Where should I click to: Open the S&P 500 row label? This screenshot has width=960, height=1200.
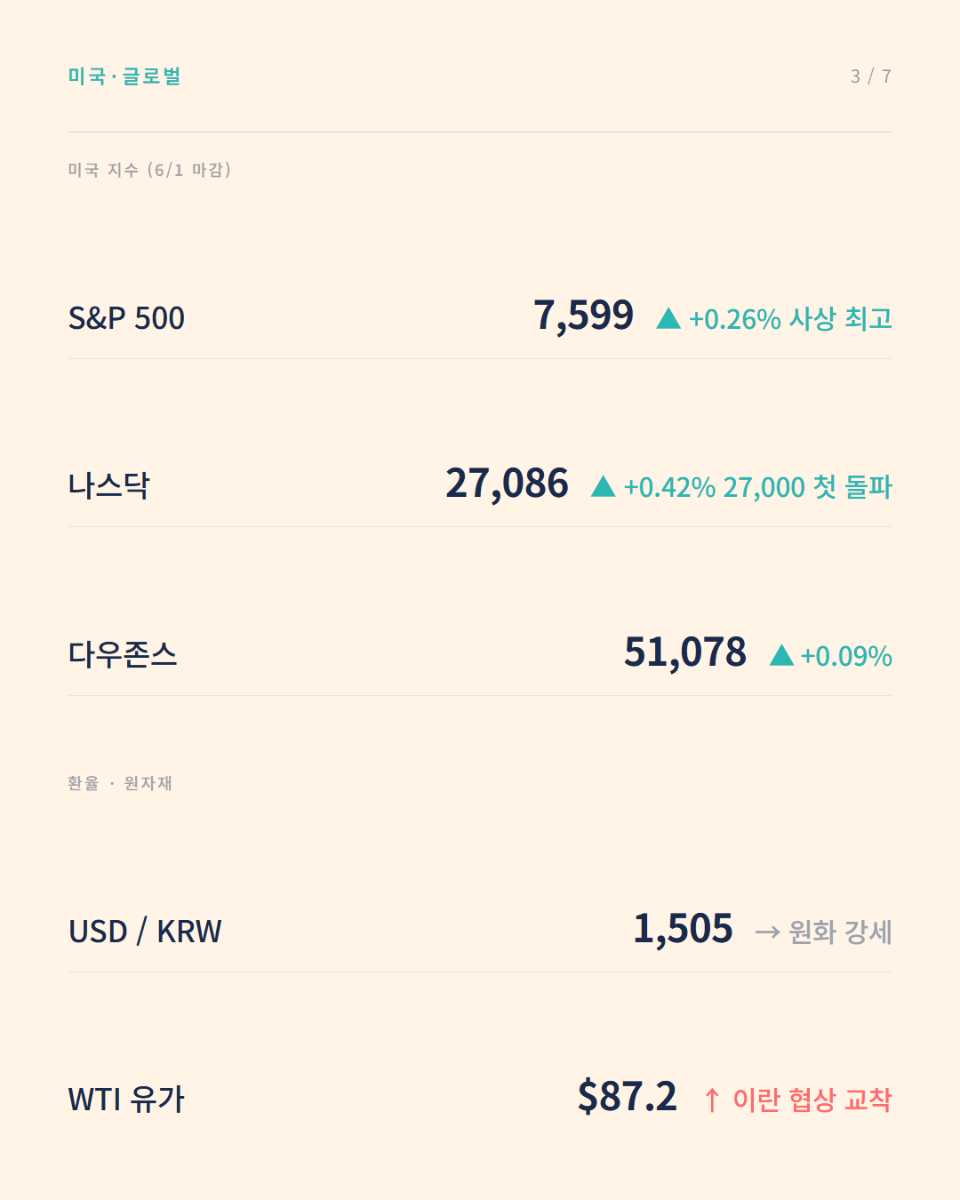point(126,319)
